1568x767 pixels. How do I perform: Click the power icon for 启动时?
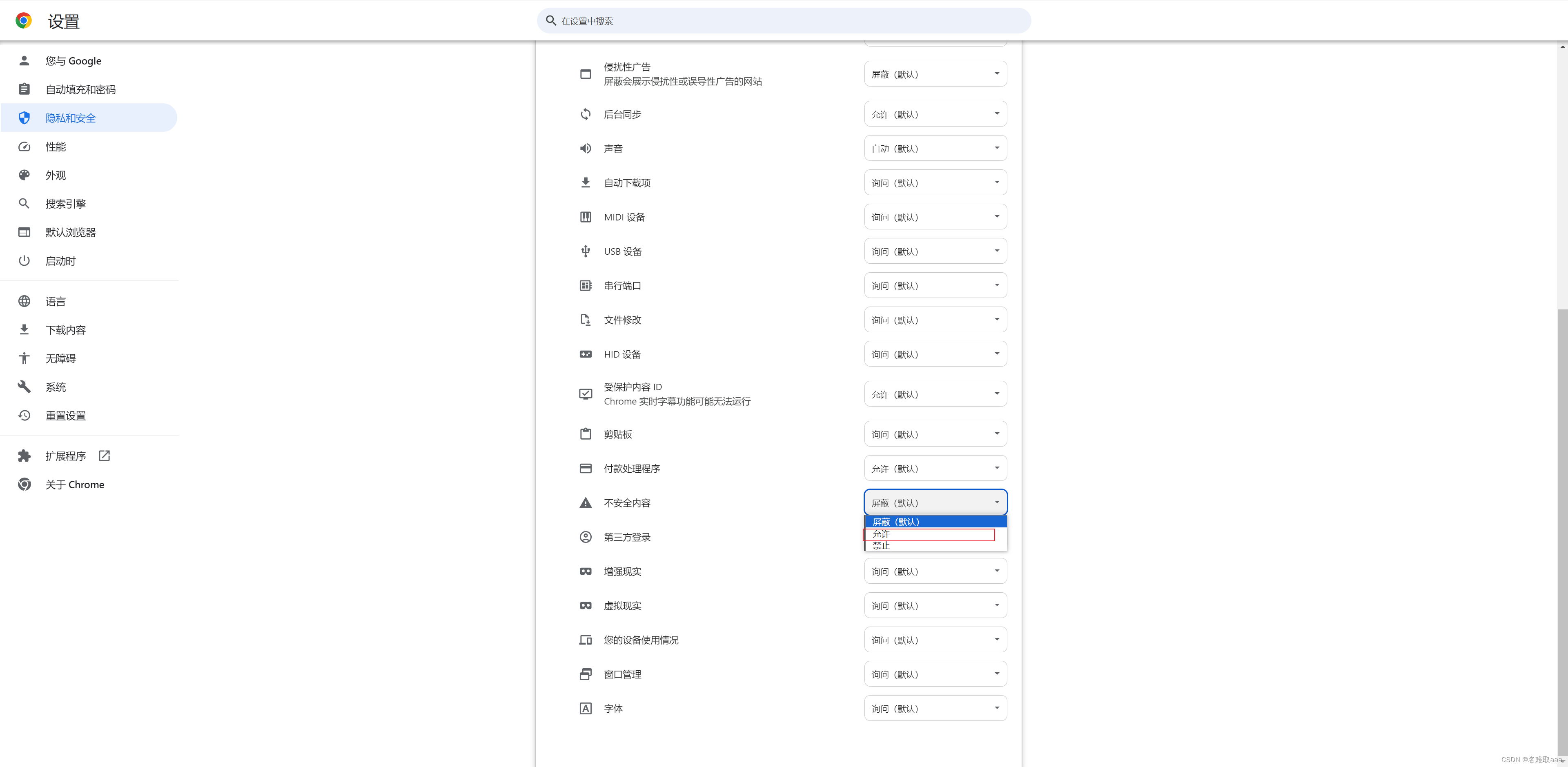pos(24,261)
